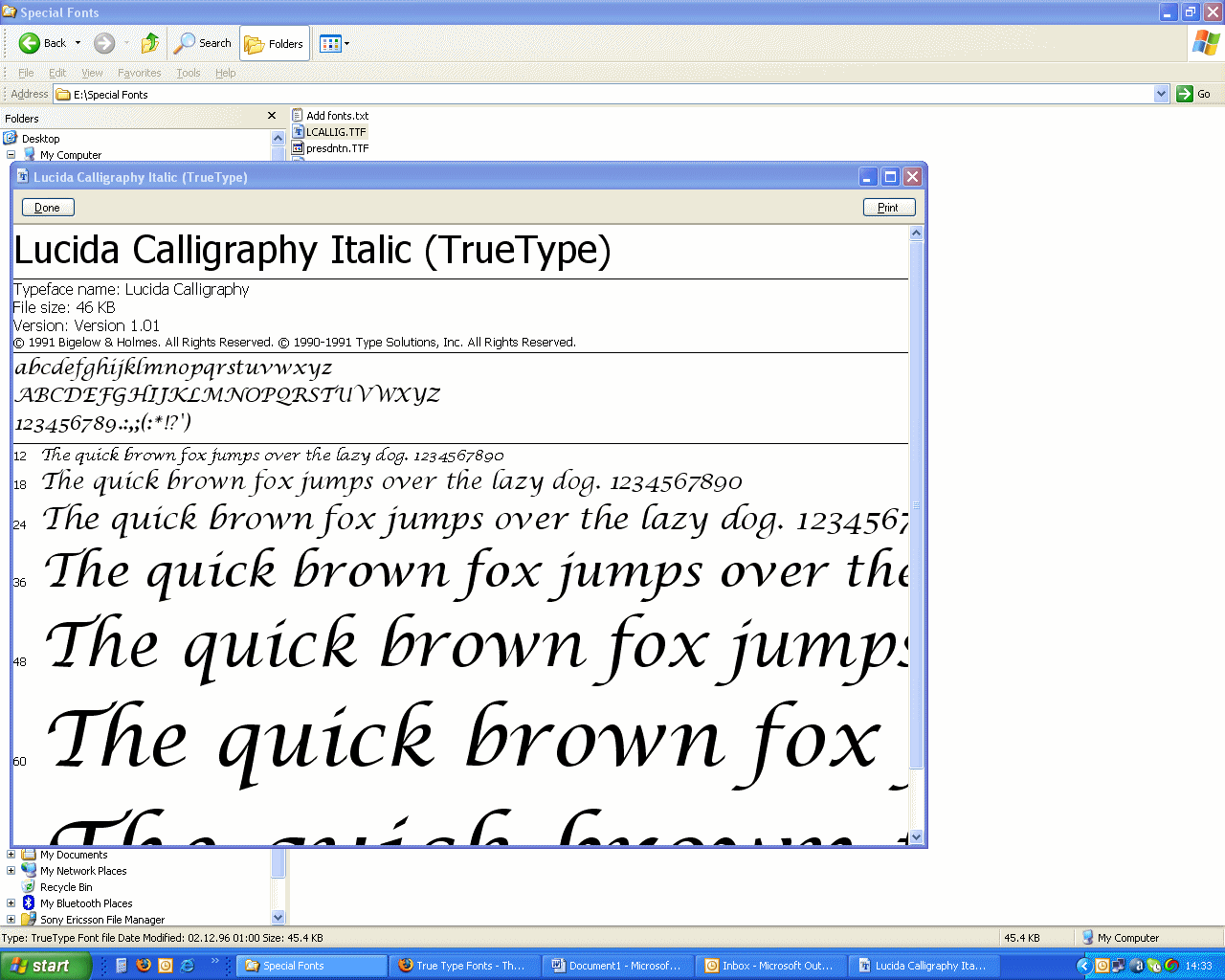Select the LCALLIG.TTF font file icon
This screenshot has width=1225, height=980.
click(298, 132)
